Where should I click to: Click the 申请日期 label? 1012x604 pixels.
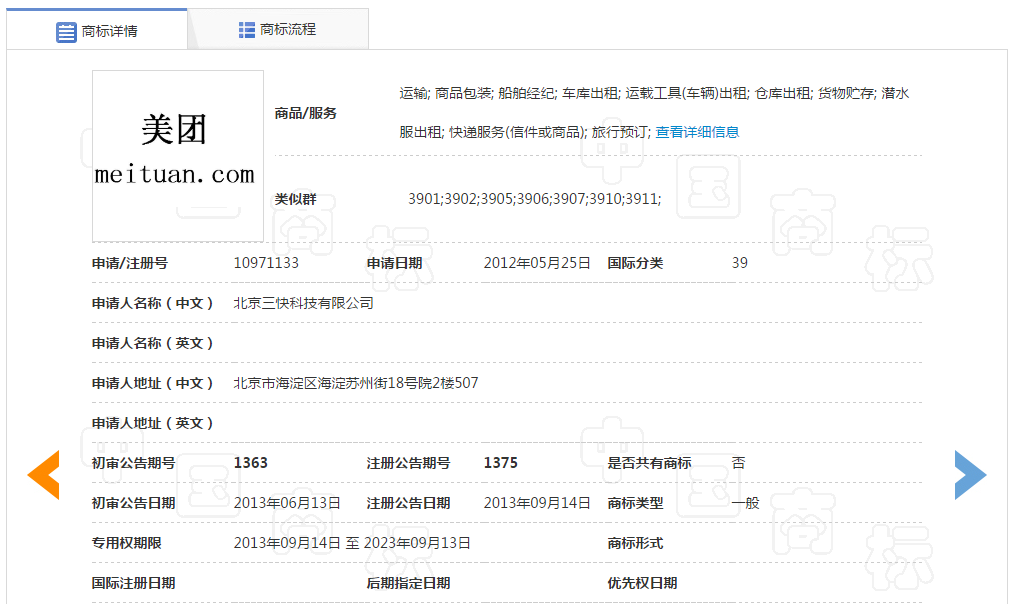[x=394, y=263]
